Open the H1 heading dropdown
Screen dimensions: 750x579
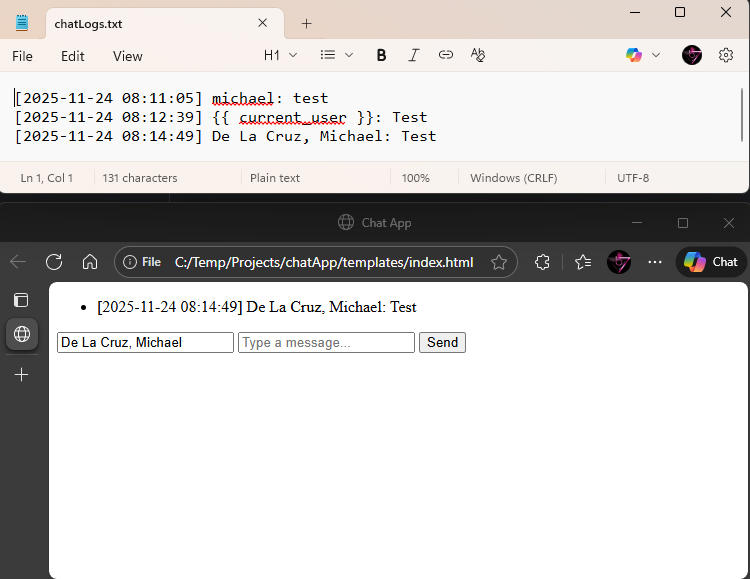pyautogui.click(x=280, y=56)
